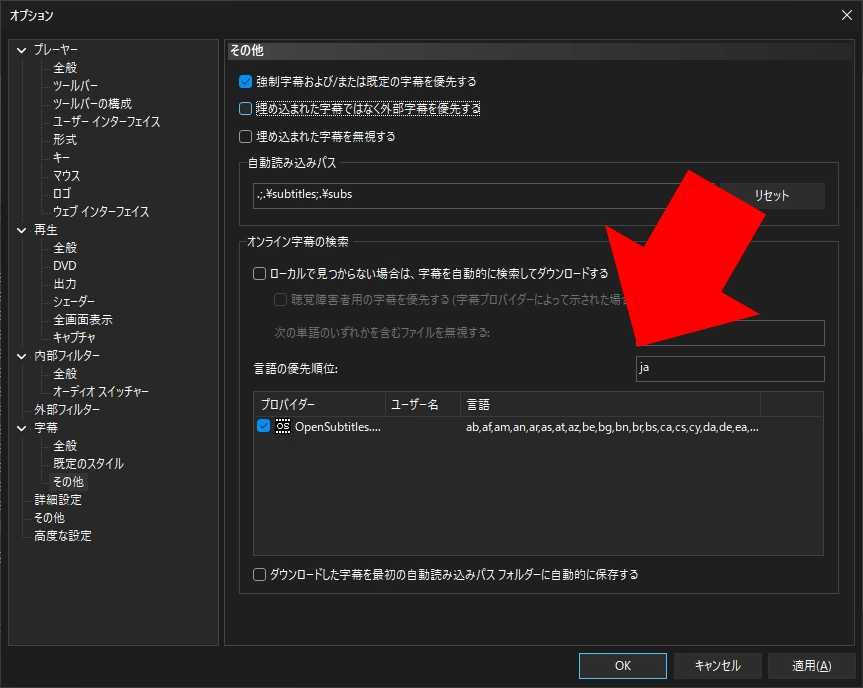Select 出力 under 再生

64,284
